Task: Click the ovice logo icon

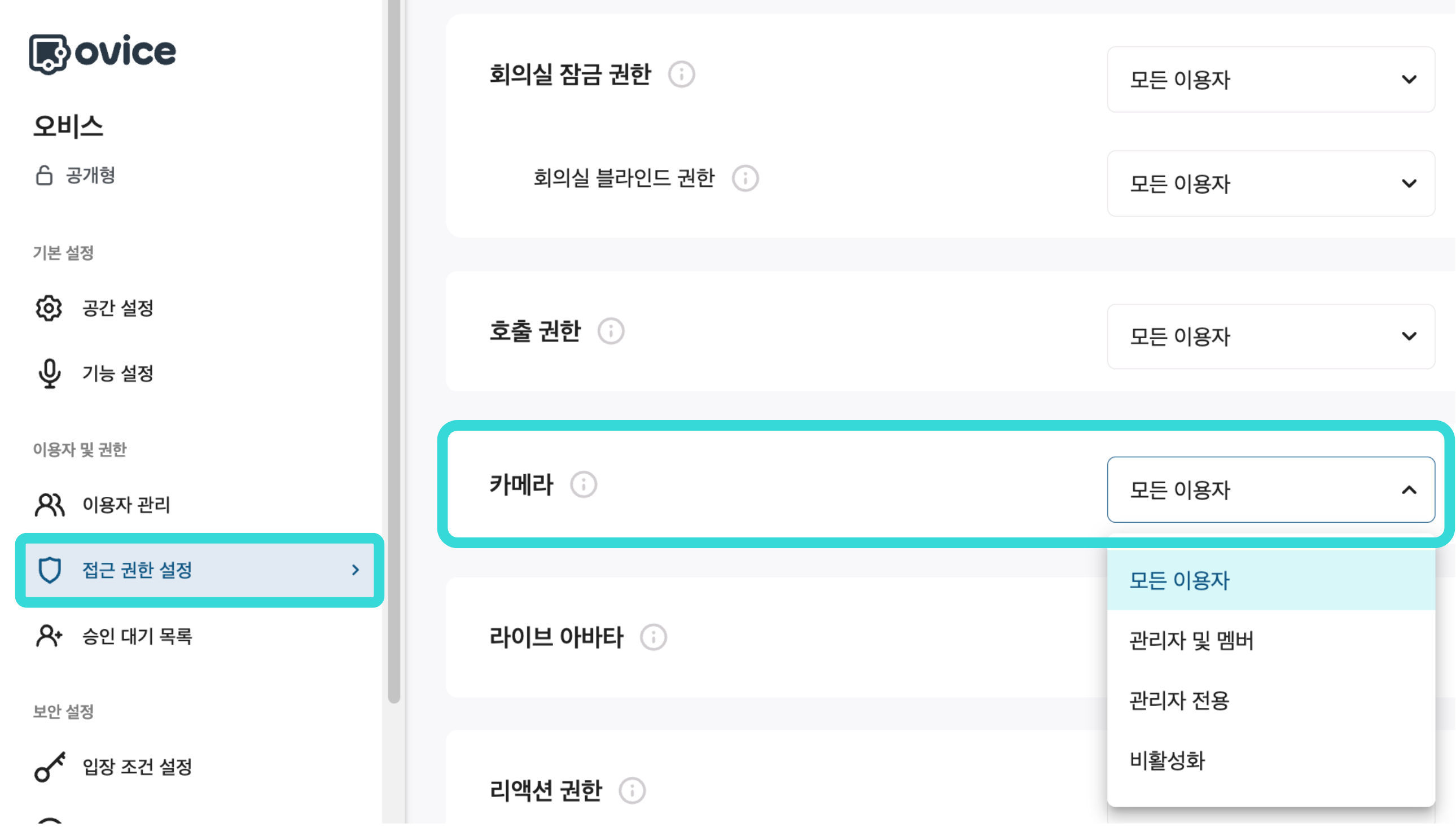Action: click(49, 52)
